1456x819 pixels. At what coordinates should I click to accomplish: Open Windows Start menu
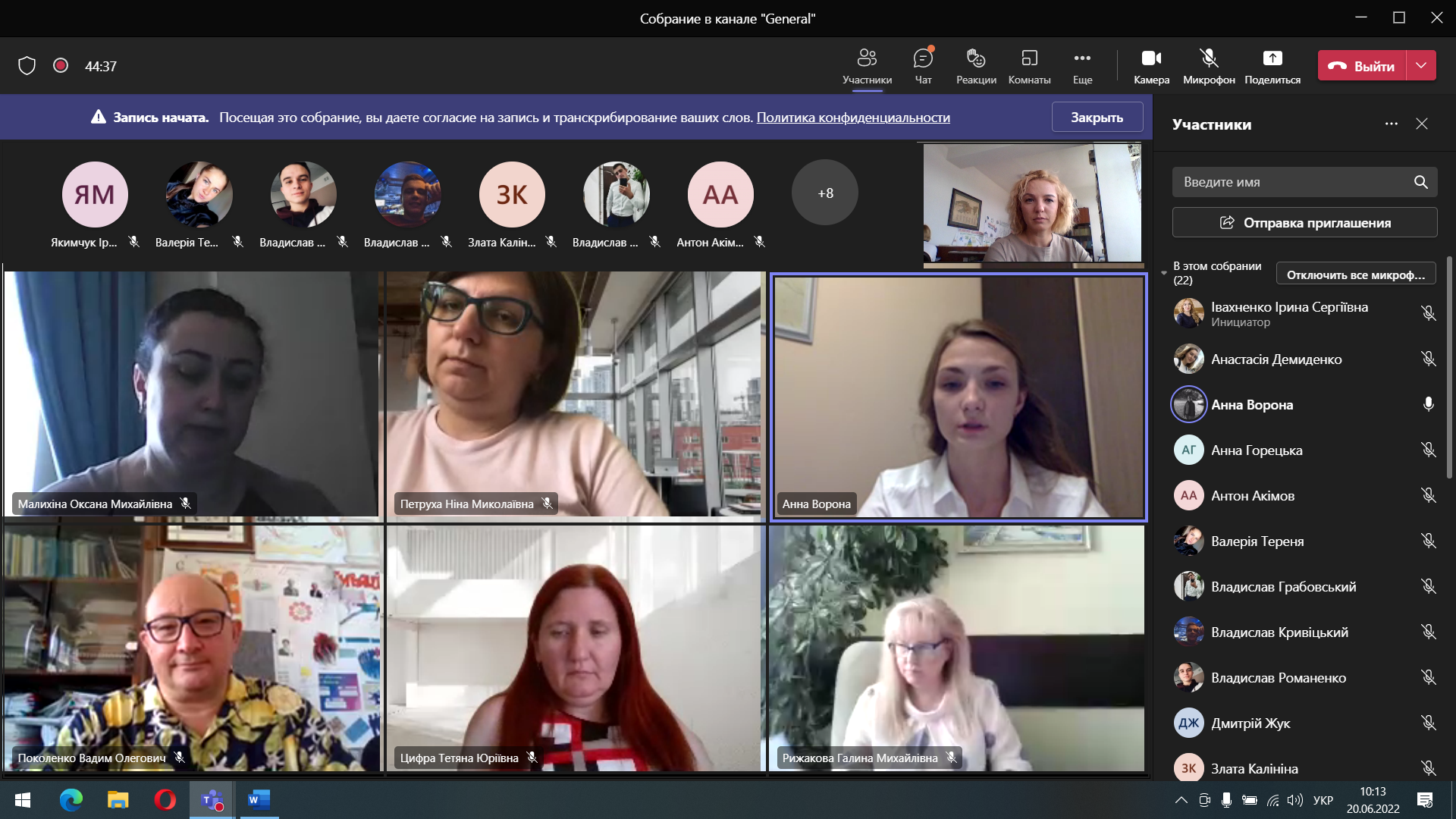[x=23, y=800]
